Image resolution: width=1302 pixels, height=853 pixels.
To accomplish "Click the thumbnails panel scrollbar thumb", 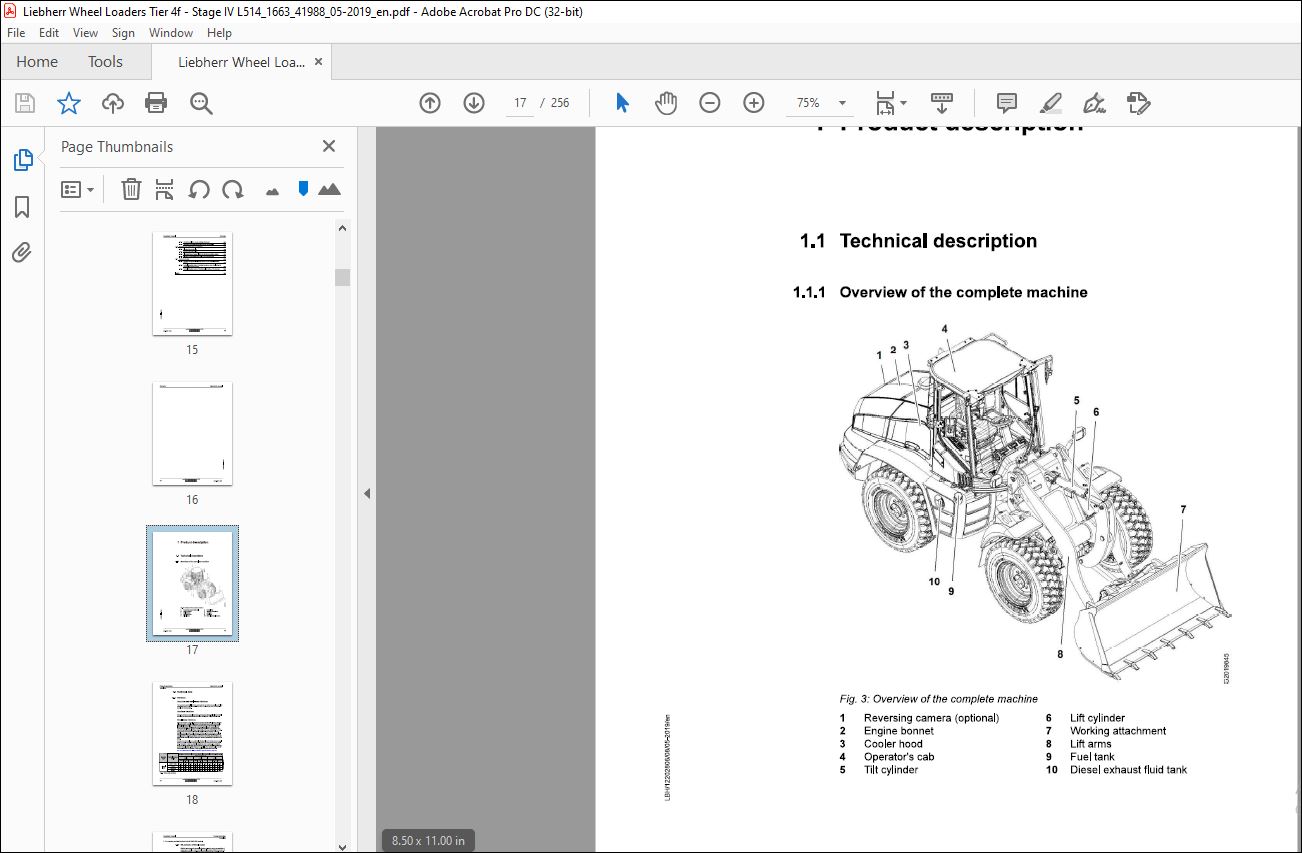I will 343,277.
